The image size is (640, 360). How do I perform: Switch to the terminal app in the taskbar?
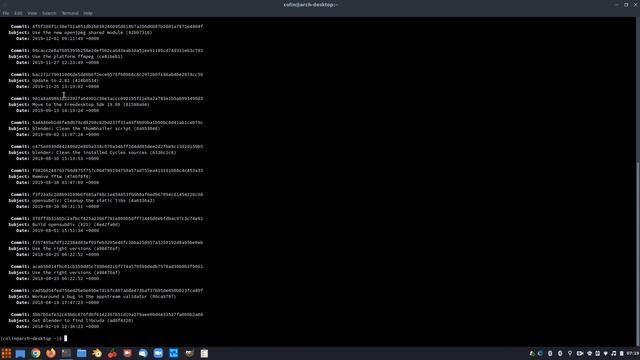66,353
